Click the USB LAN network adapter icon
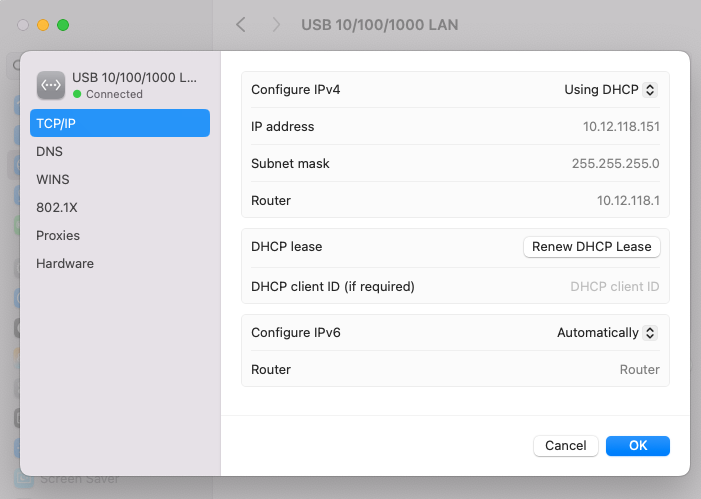 [51, 85]
